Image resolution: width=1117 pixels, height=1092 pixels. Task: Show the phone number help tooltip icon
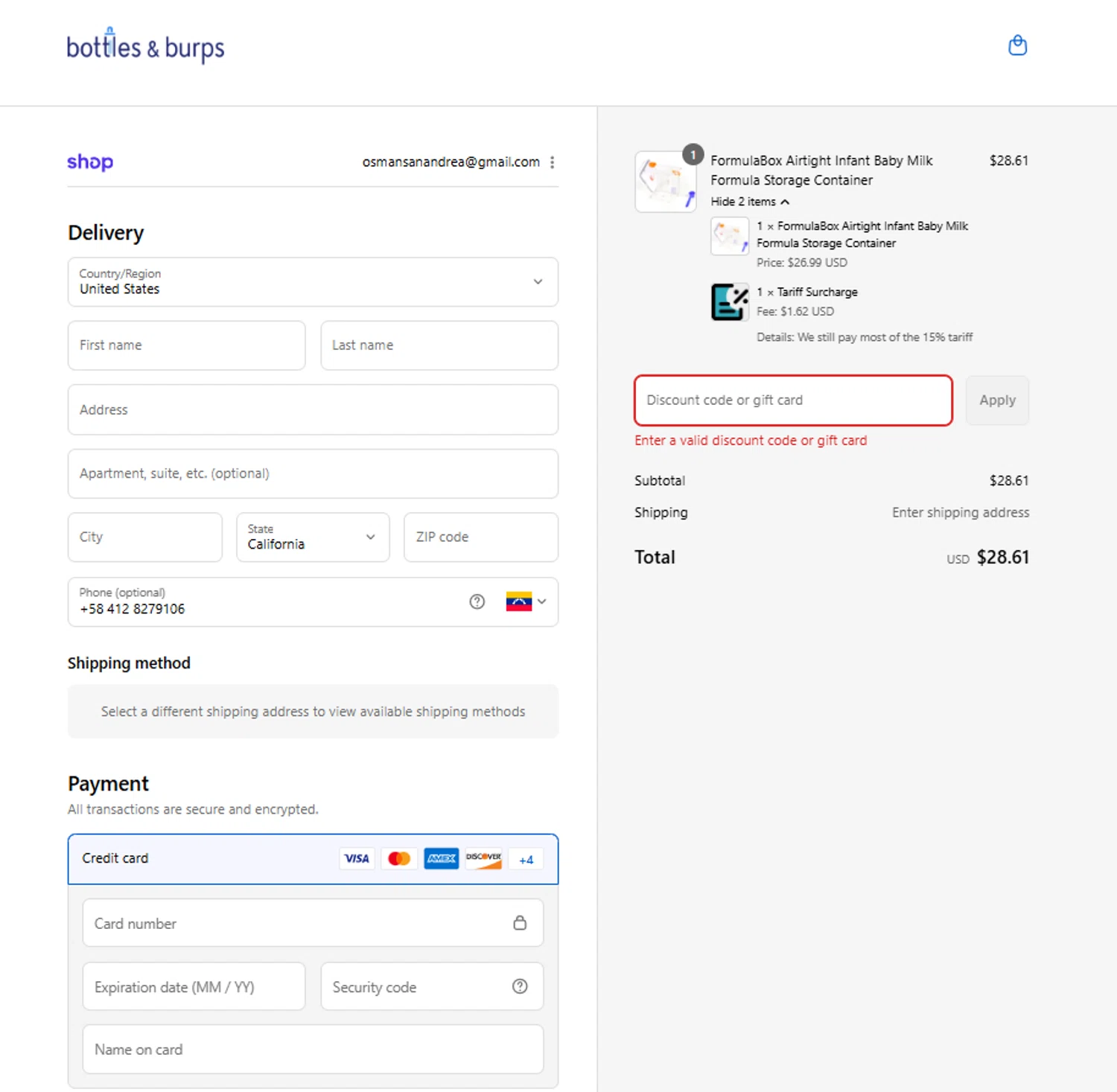point(477,601)
